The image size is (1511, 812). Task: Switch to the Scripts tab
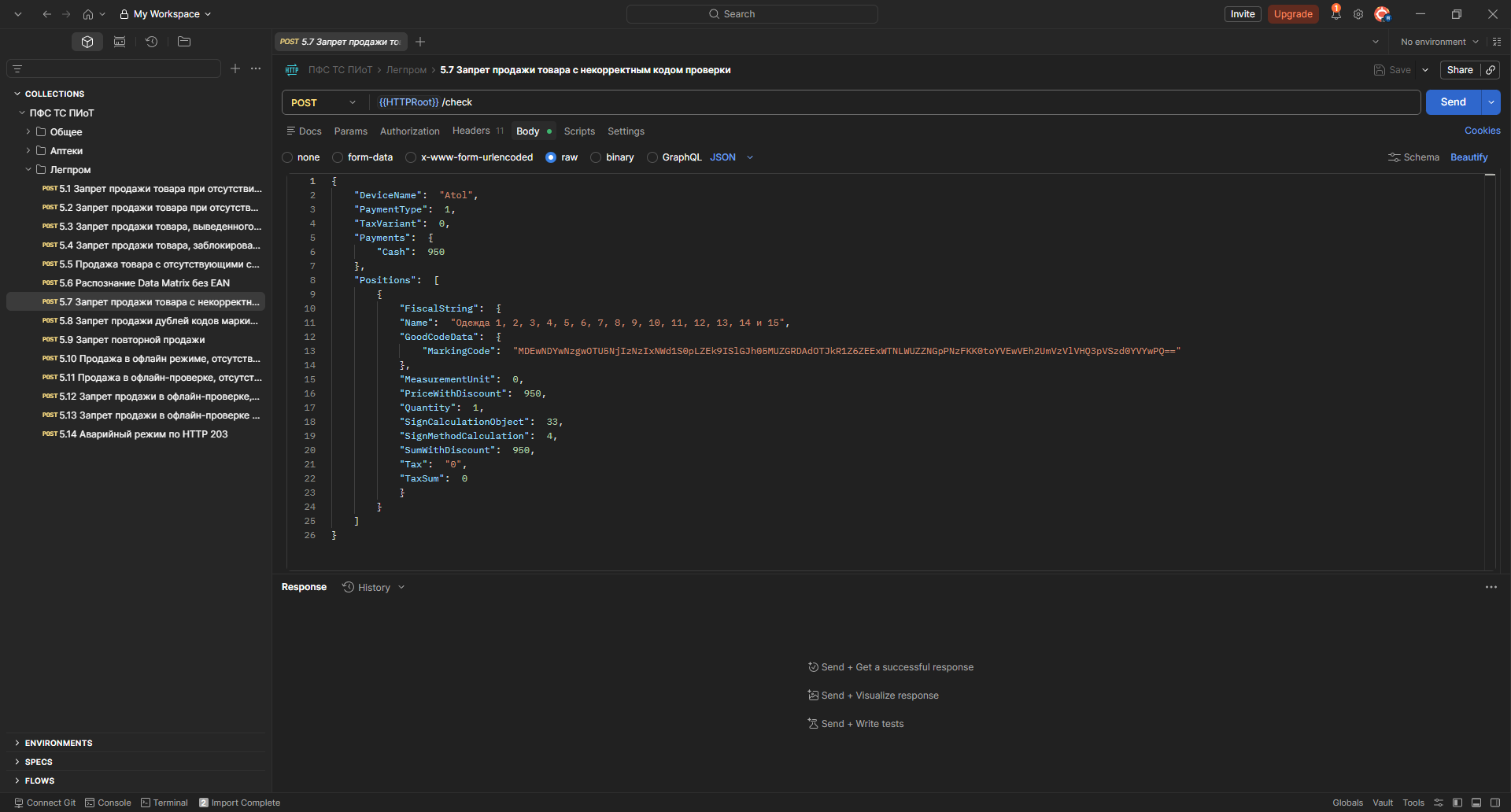click(x=579, y=131)
